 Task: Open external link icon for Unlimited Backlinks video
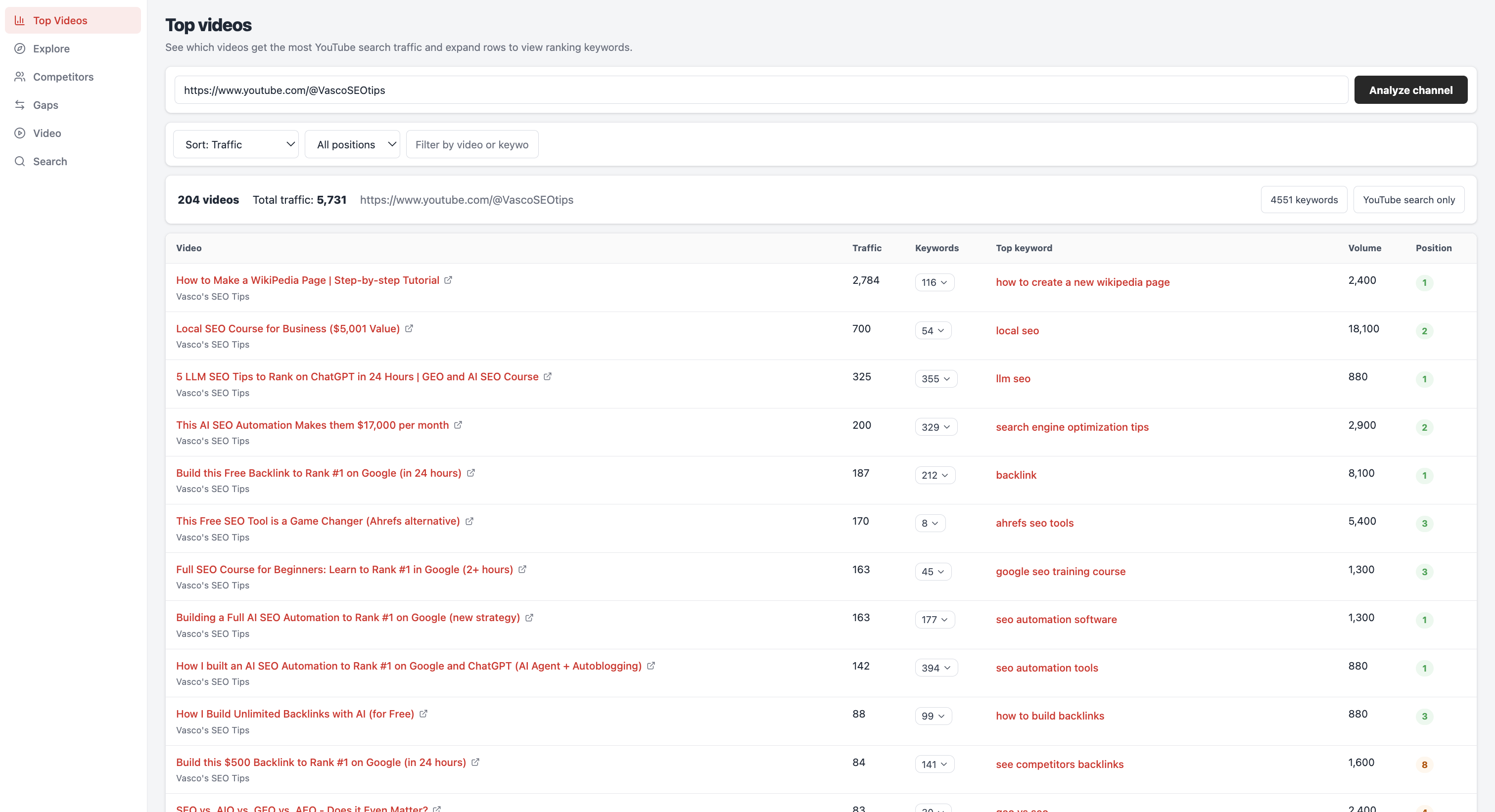tap(423, 714)
